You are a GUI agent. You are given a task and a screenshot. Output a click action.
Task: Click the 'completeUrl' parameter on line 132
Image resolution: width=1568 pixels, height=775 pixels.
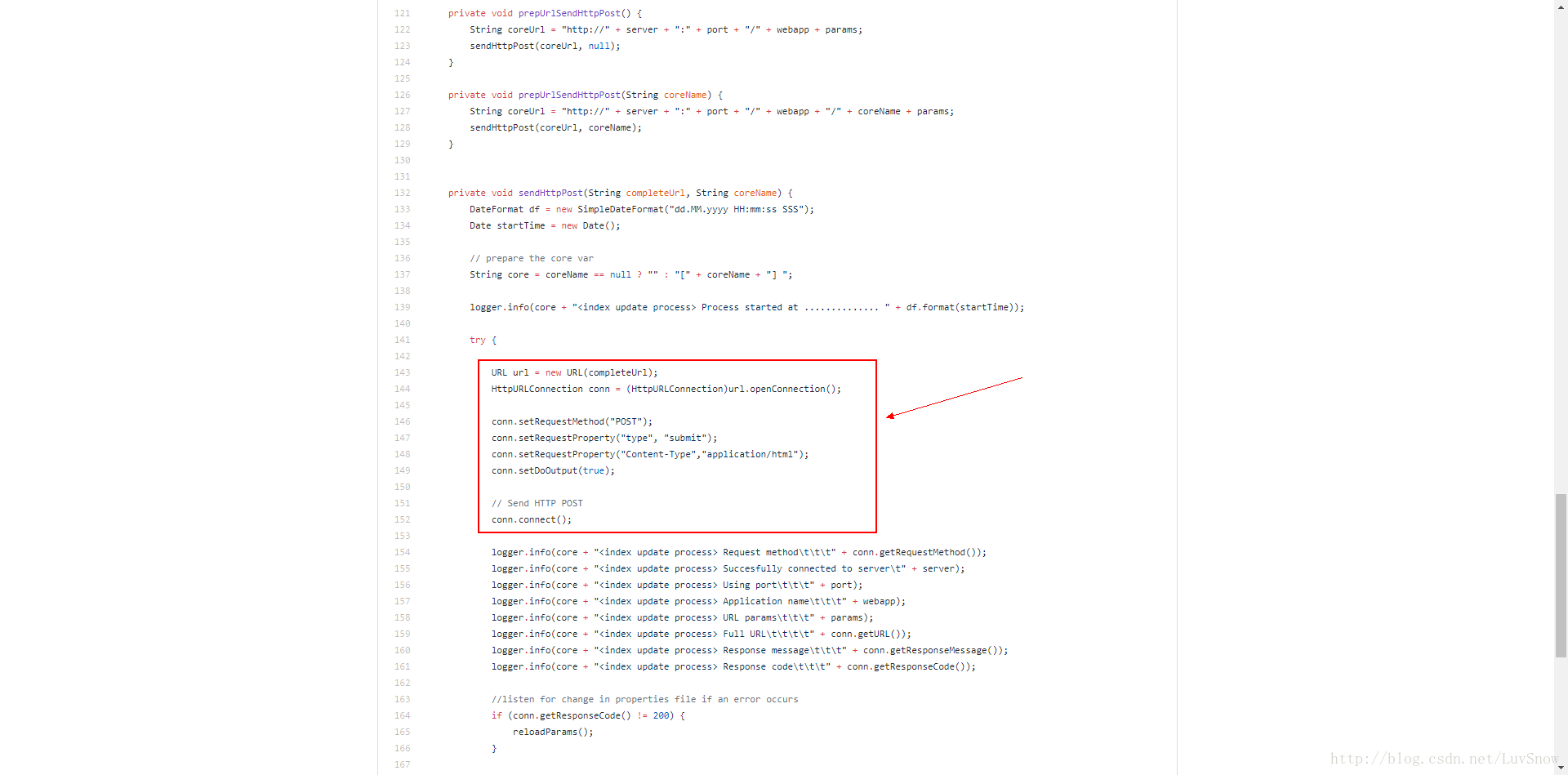click(656, 193)
